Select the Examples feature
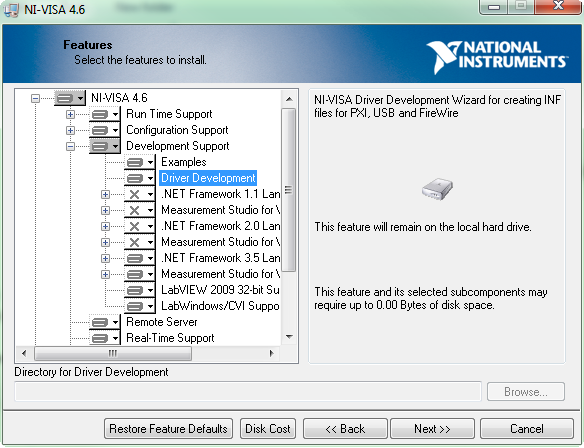 (184, 162)
